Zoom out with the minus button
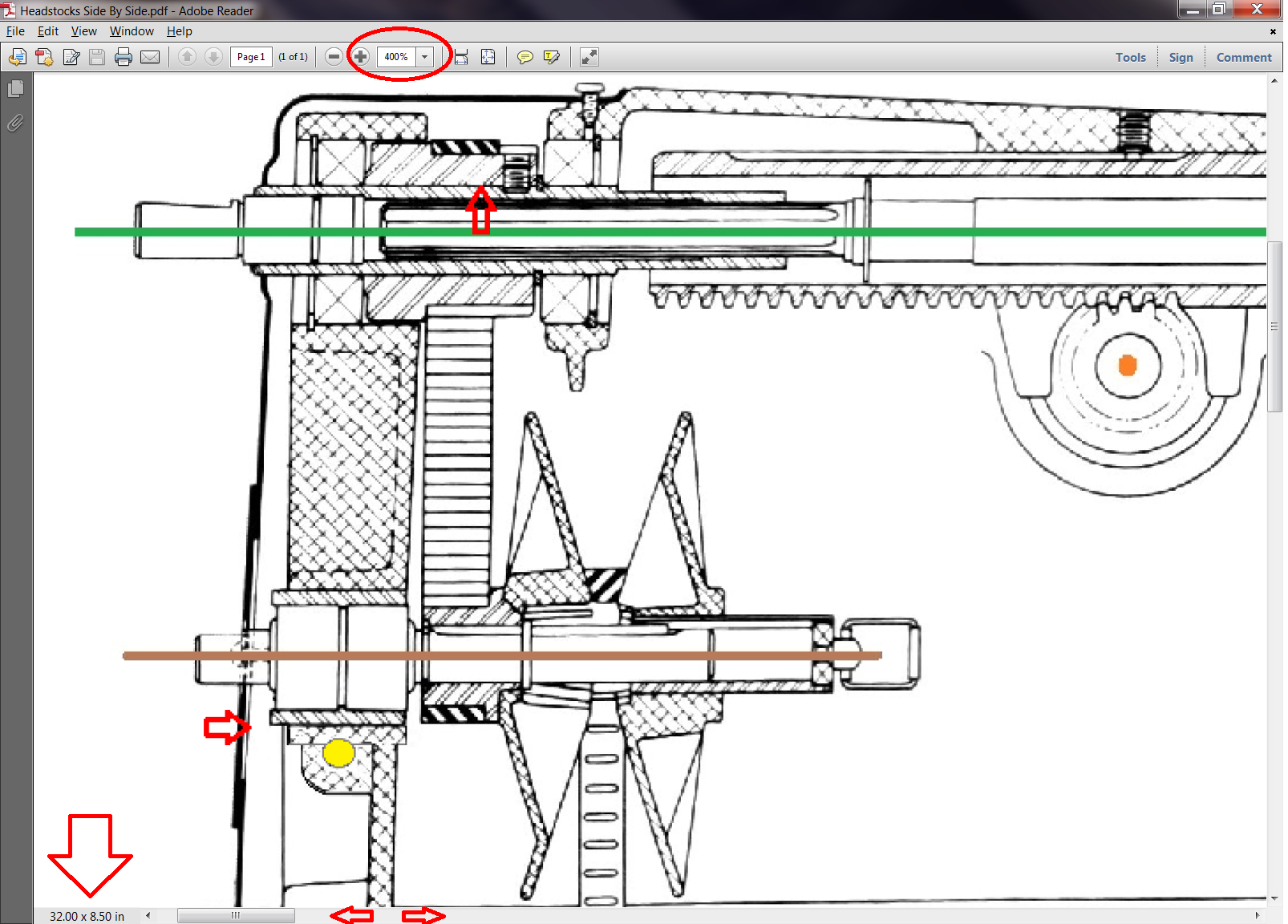The image size is (1288, 924). tap(334, 57)
